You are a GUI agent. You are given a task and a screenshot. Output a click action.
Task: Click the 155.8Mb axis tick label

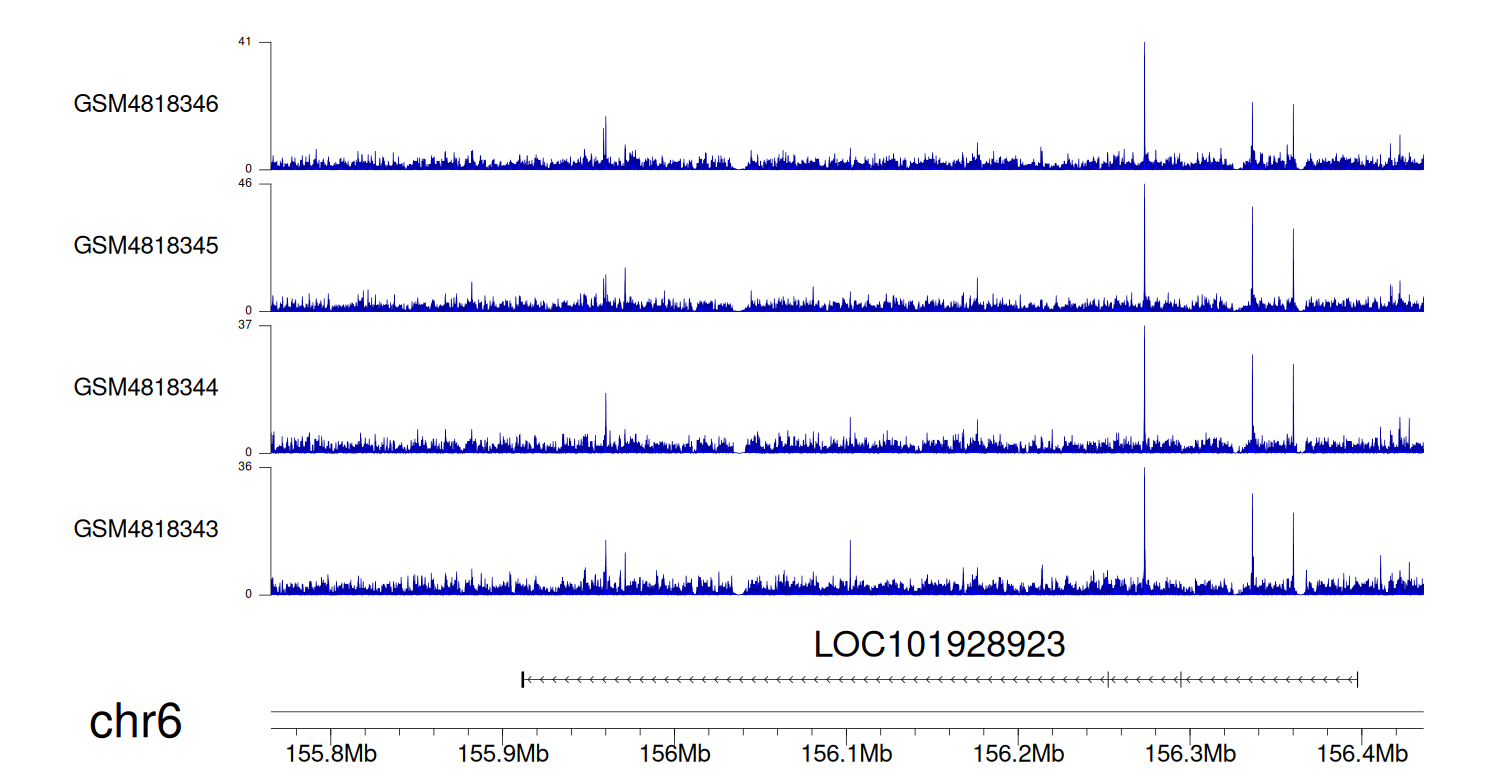(x=331, y=753)
